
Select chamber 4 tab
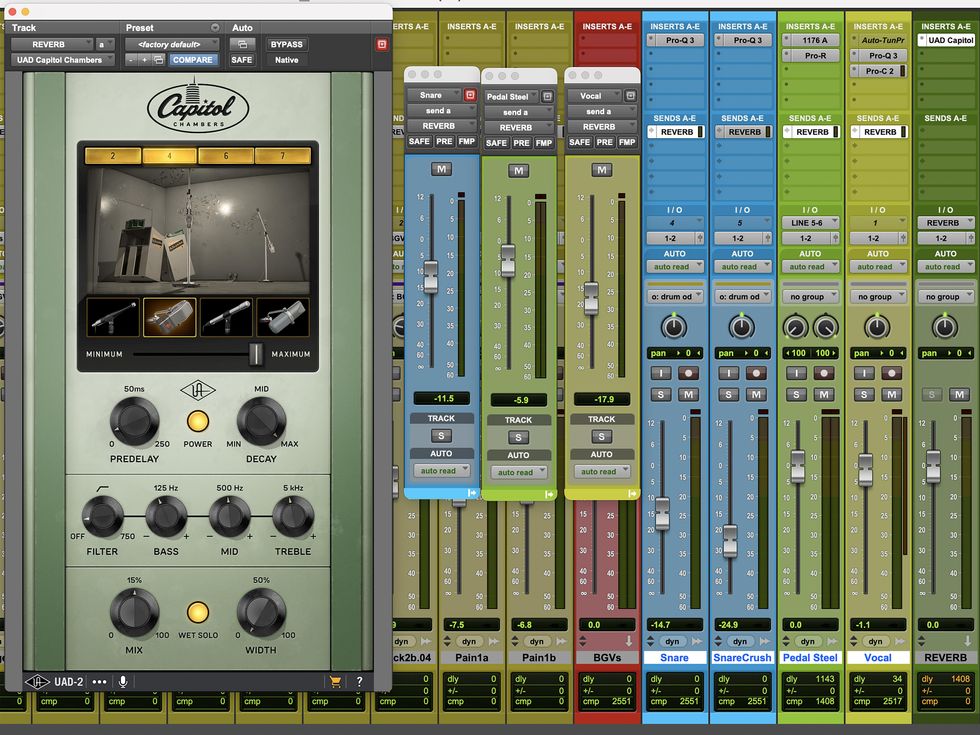click(169, 156)
